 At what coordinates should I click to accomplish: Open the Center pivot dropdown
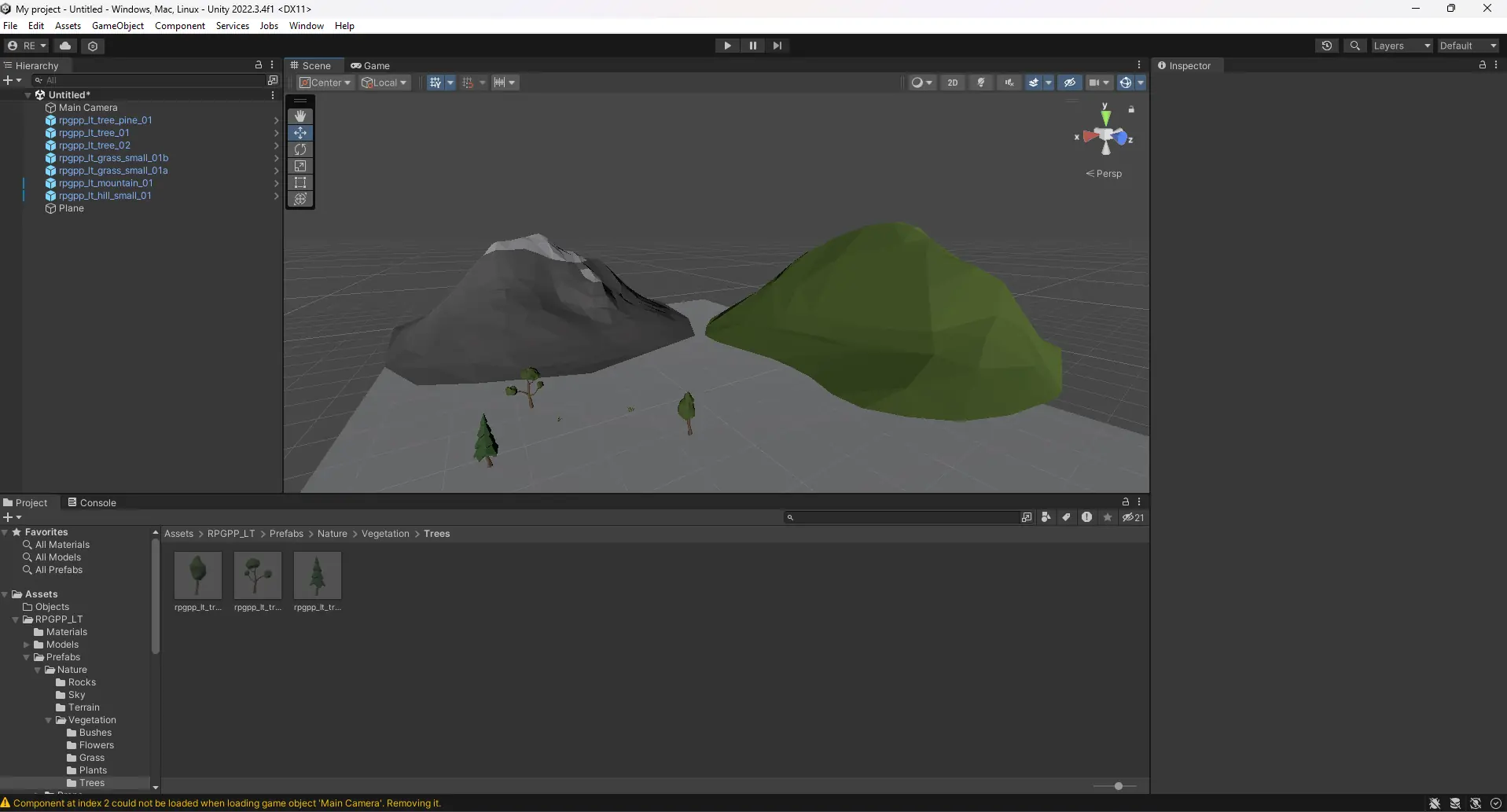click(x=325, y=83)
